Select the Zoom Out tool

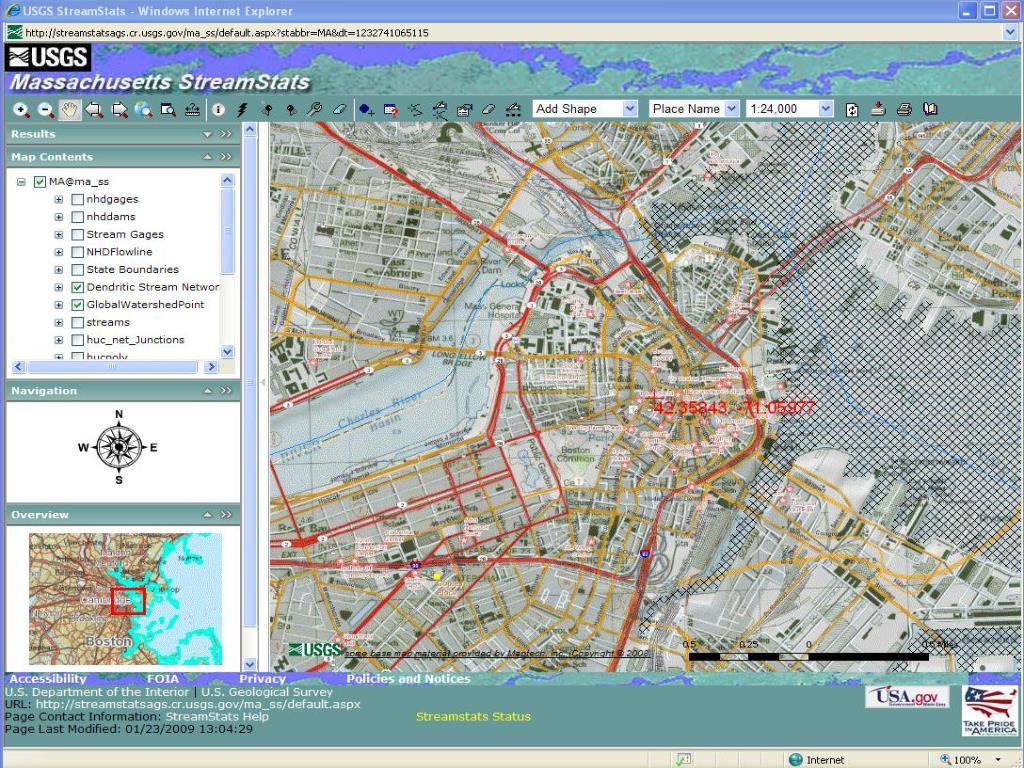click(x=46, y=110)
